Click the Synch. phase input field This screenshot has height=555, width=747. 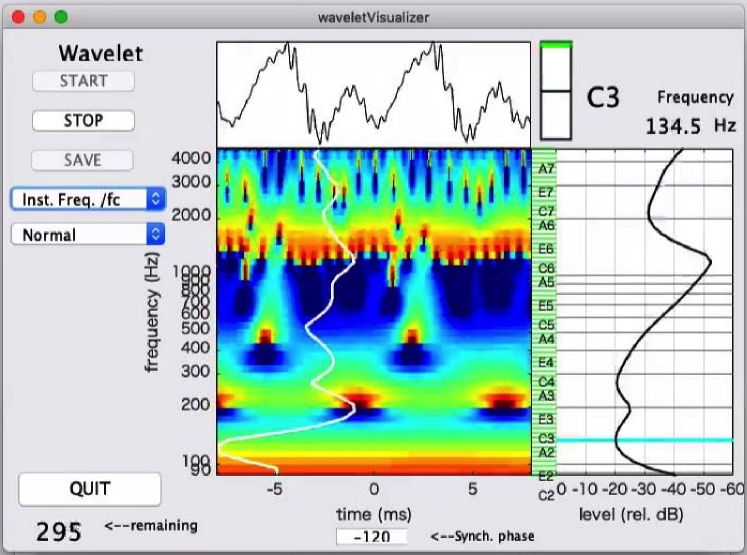click(x=372, y=537)
